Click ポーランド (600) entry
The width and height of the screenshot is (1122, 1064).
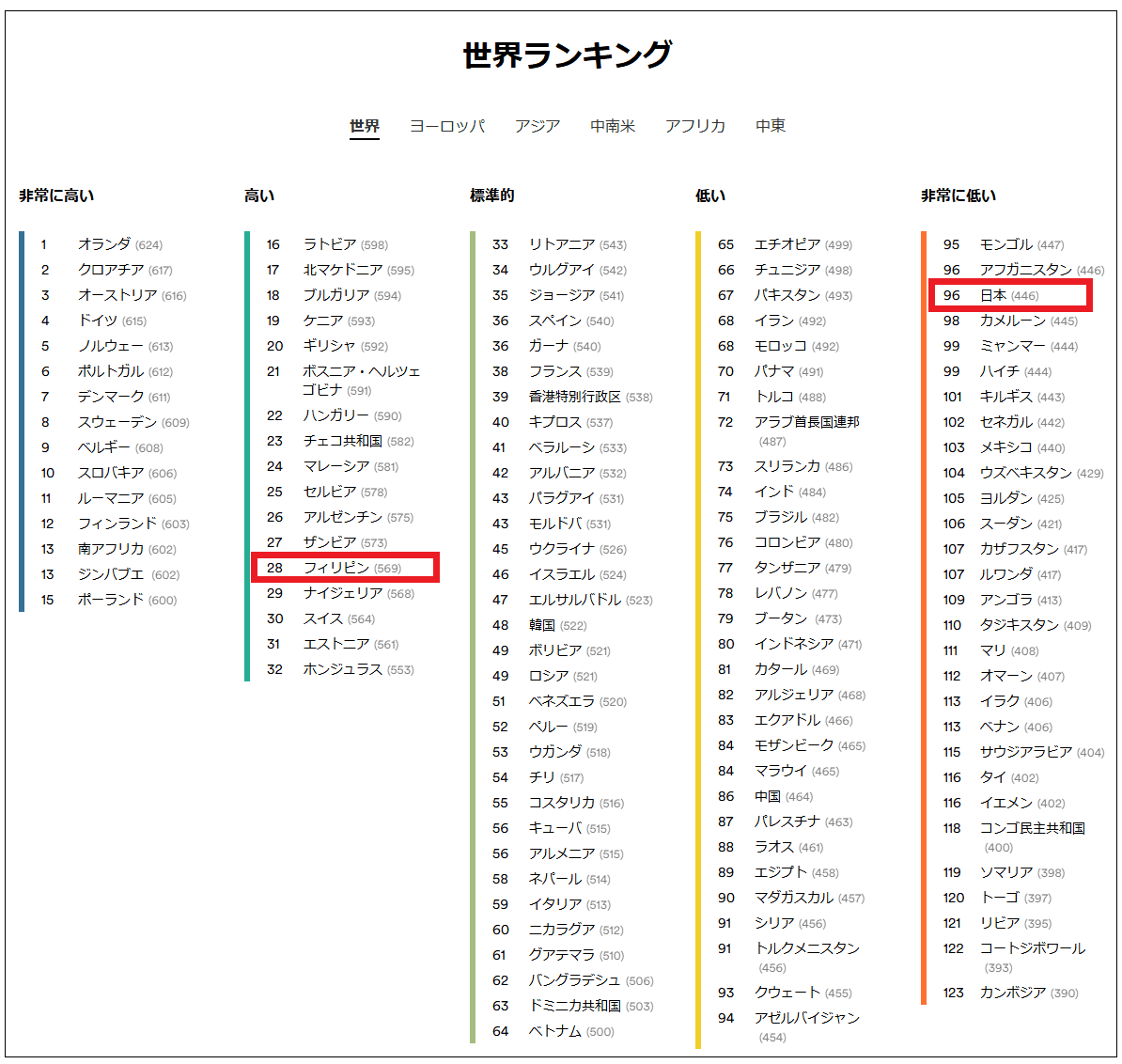point(128,601)
